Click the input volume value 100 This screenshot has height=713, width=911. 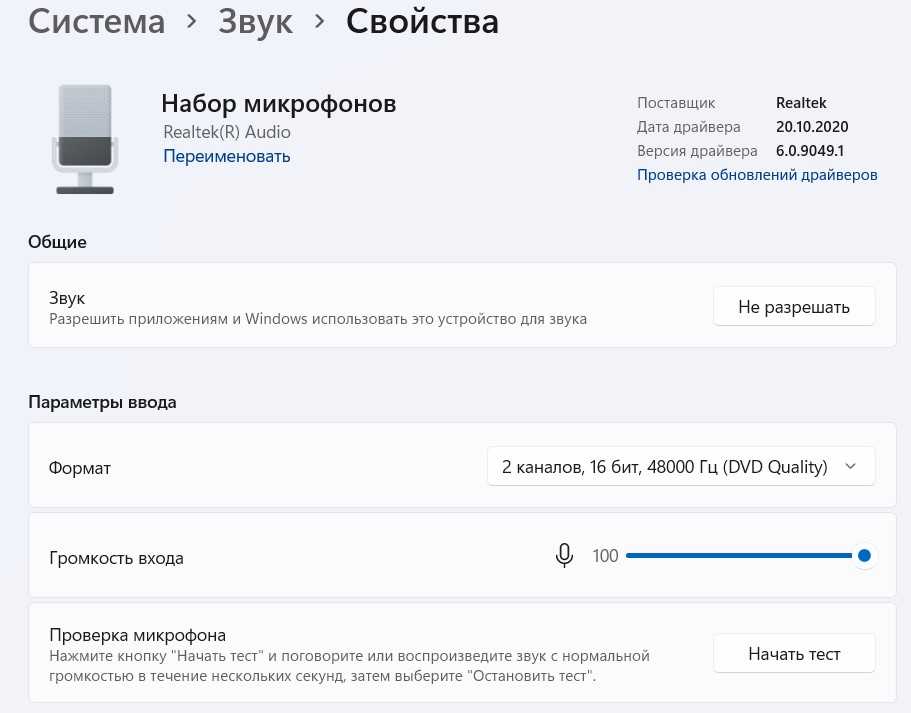(x=605, y=556)
